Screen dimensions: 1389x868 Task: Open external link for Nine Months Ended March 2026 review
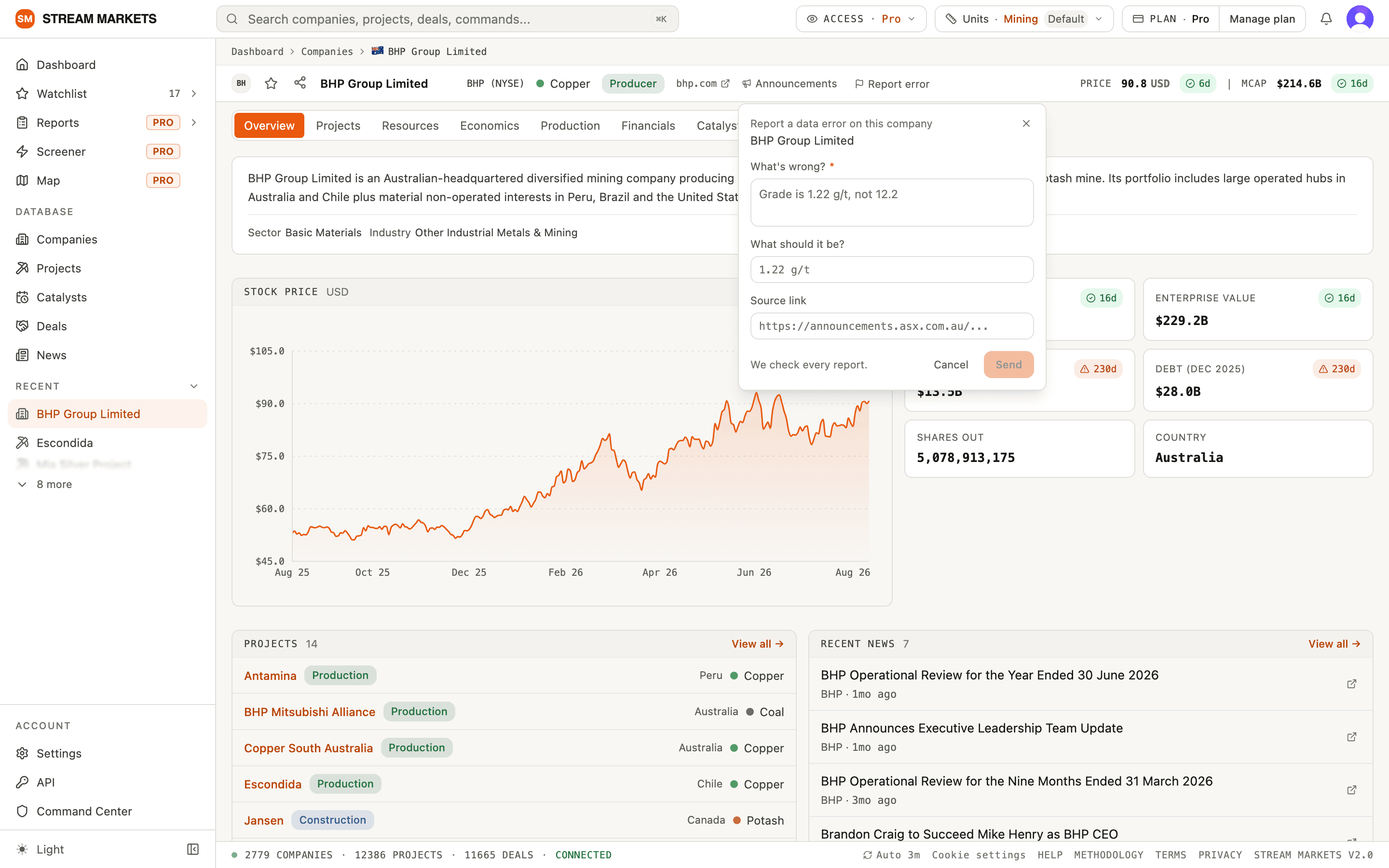coord(1352,790)
